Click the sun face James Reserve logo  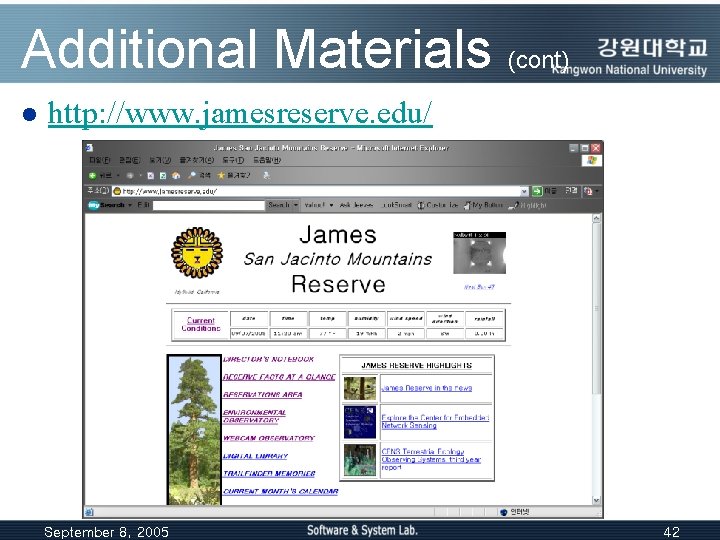click(x=197, y=253)
